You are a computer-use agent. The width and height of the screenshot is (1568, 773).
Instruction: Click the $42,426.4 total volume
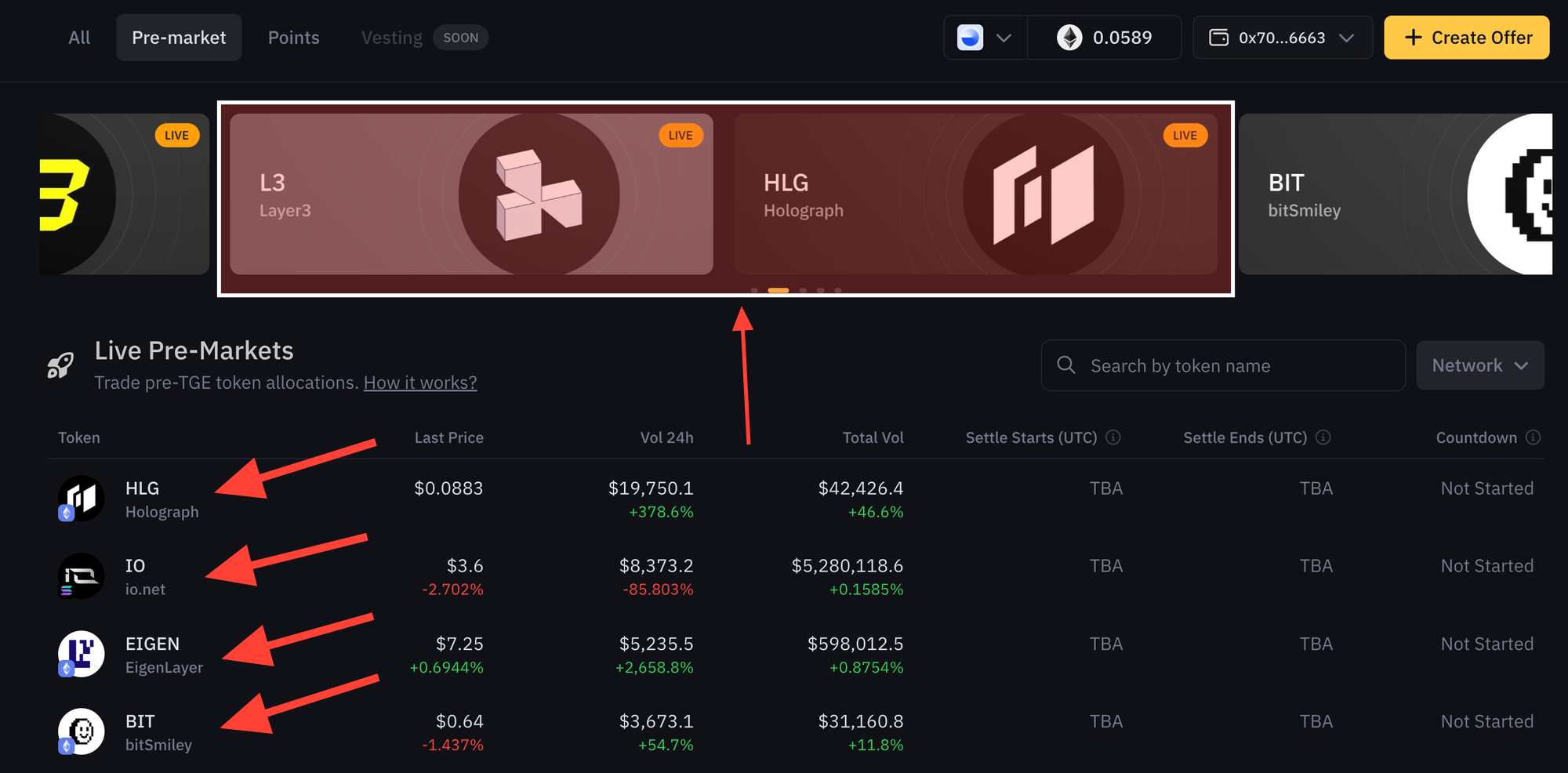point(861,488)
